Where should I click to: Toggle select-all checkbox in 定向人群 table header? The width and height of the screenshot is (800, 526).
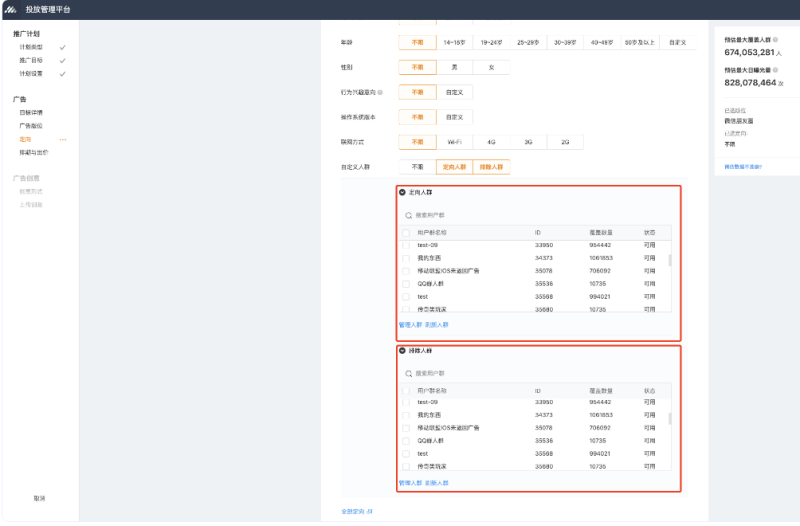[x=406, y=232]
